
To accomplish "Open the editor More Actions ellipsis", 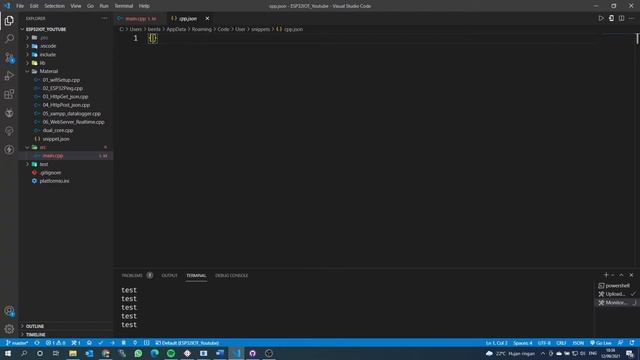I will click(631, 18).
